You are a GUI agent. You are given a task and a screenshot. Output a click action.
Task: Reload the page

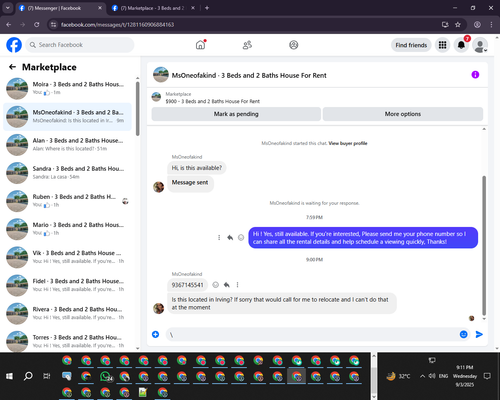coord(37,24)
